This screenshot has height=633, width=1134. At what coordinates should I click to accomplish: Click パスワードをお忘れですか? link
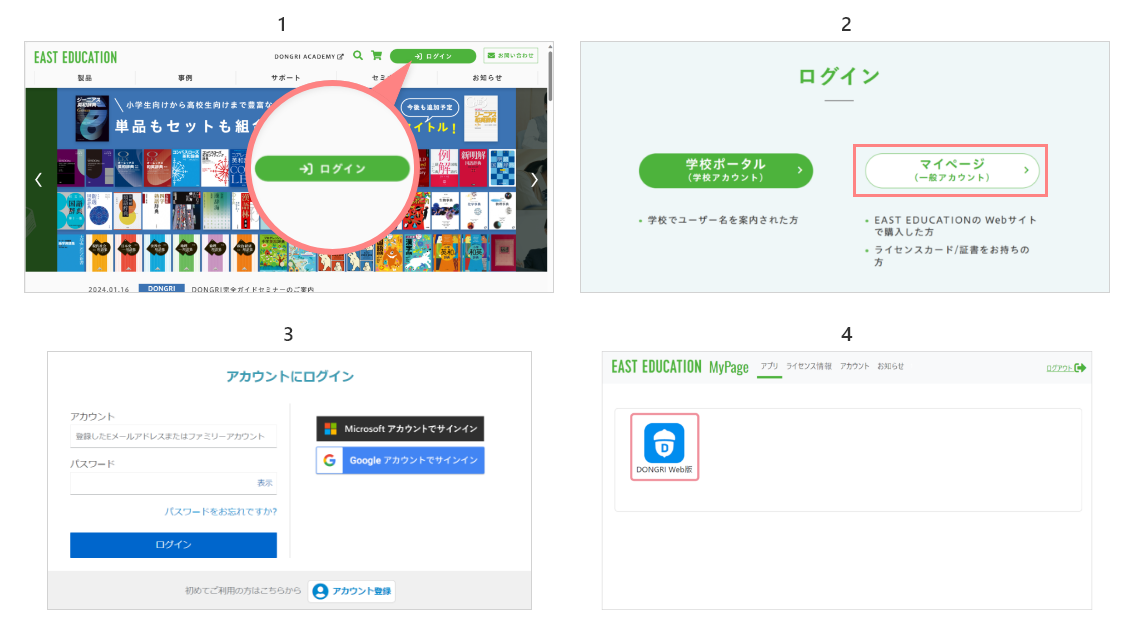pyautogui.click(x=221, y=511)
